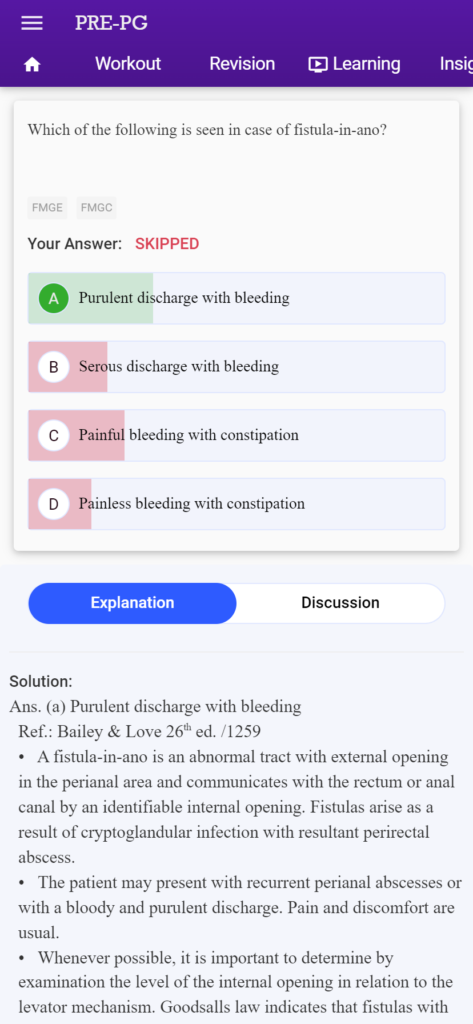Select option A circle badge
This screenshot has width=473, height=1024.
(54, 298)
